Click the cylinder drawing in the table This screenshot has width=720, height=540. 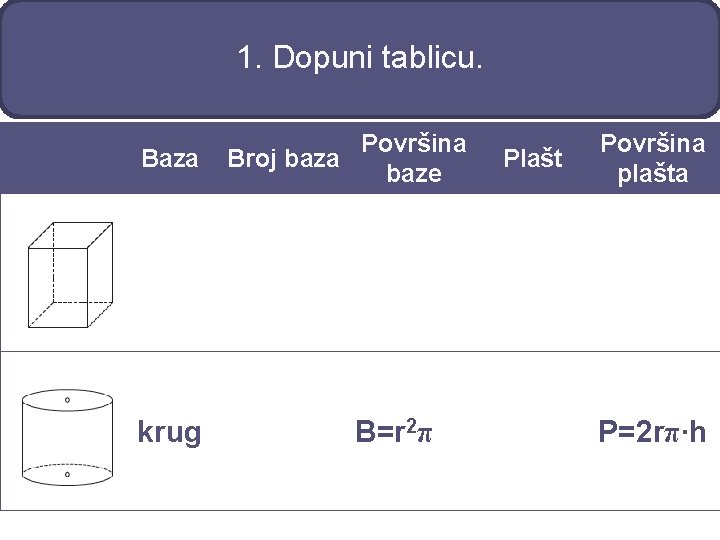pos(67,437)
